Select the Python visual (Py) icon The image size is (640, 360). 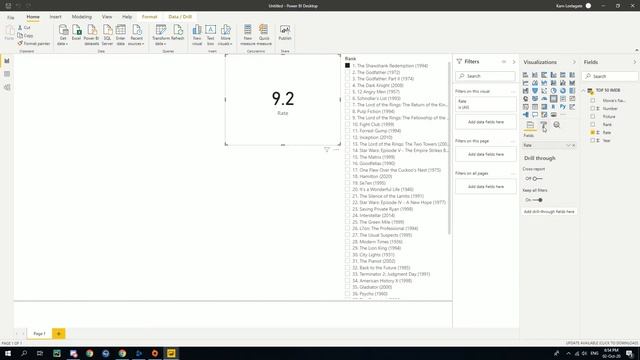[x=563, y=107]
